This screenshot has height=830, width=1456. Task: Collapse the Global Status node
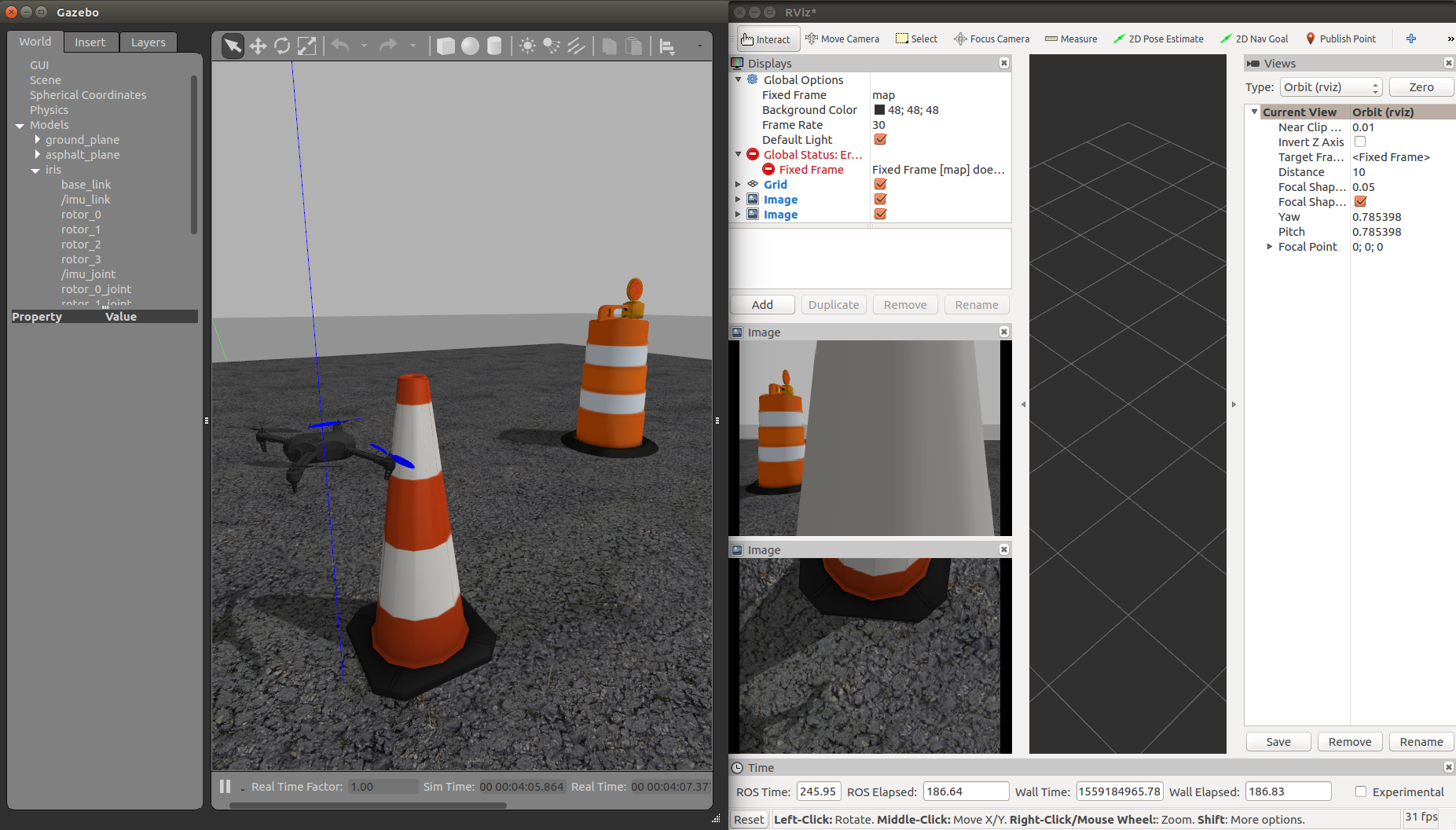[738, 155]
